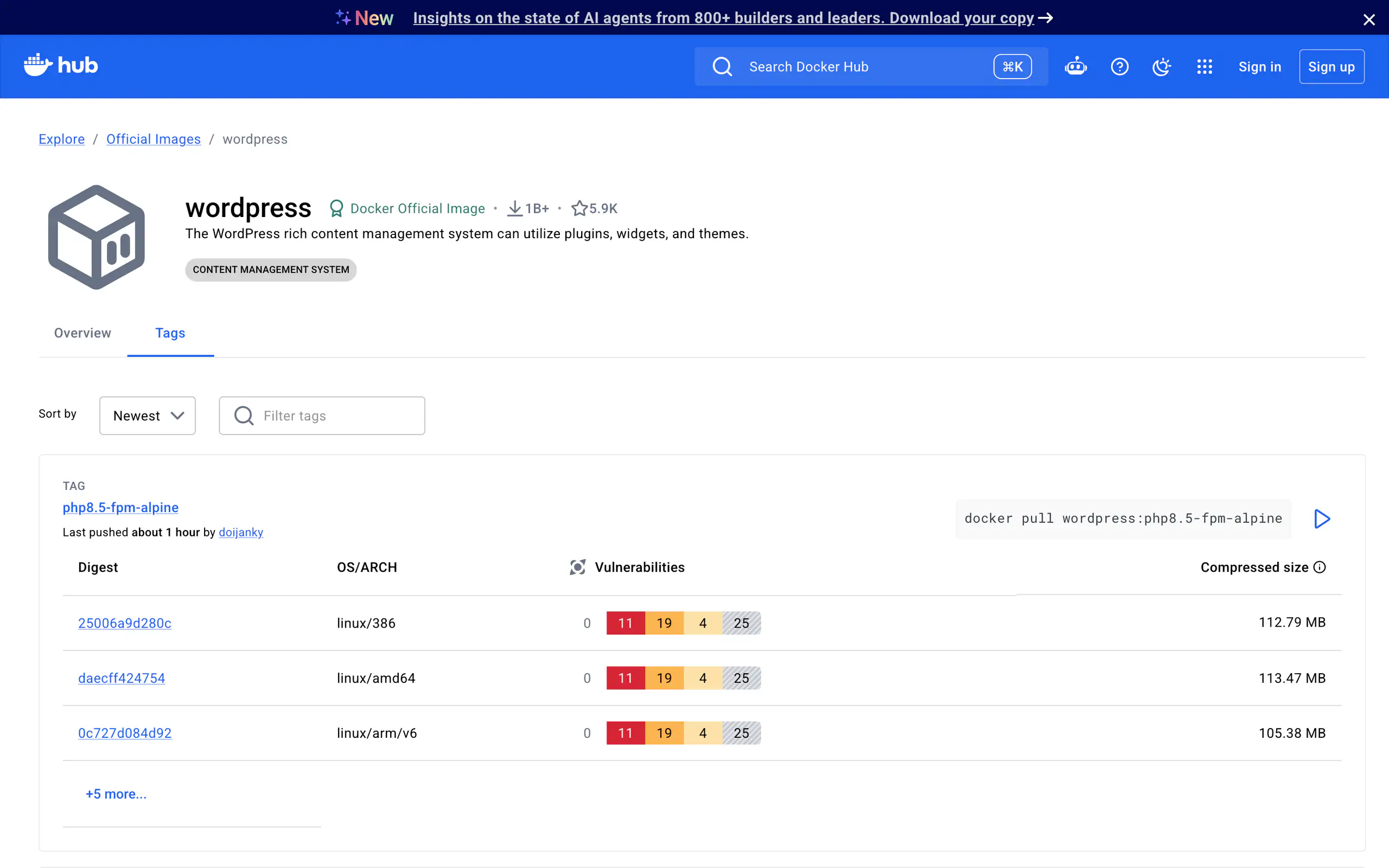The image size is (1389, 868).
Task: Focus the Search Docker Hub field
Action: pos(871,67)
